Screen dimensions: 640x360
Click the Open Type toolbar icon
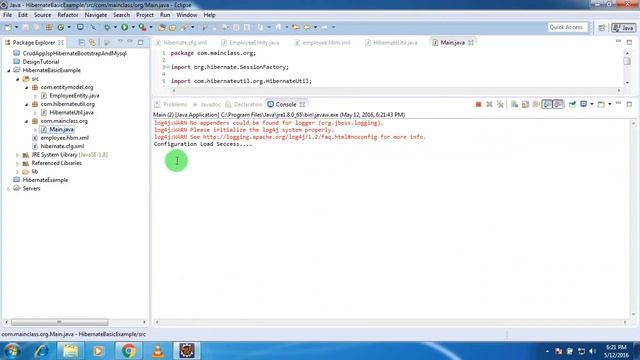point(162,27)
